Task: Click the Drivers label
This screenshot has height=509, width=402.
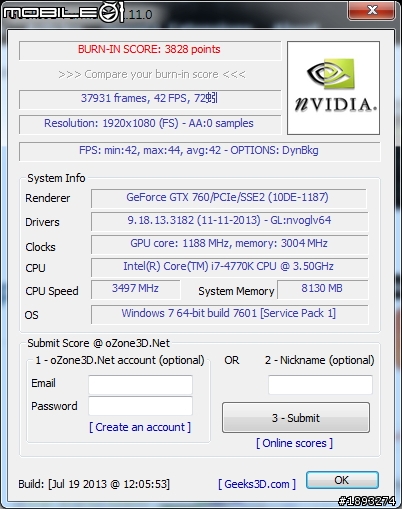Action: pos(42,222)
